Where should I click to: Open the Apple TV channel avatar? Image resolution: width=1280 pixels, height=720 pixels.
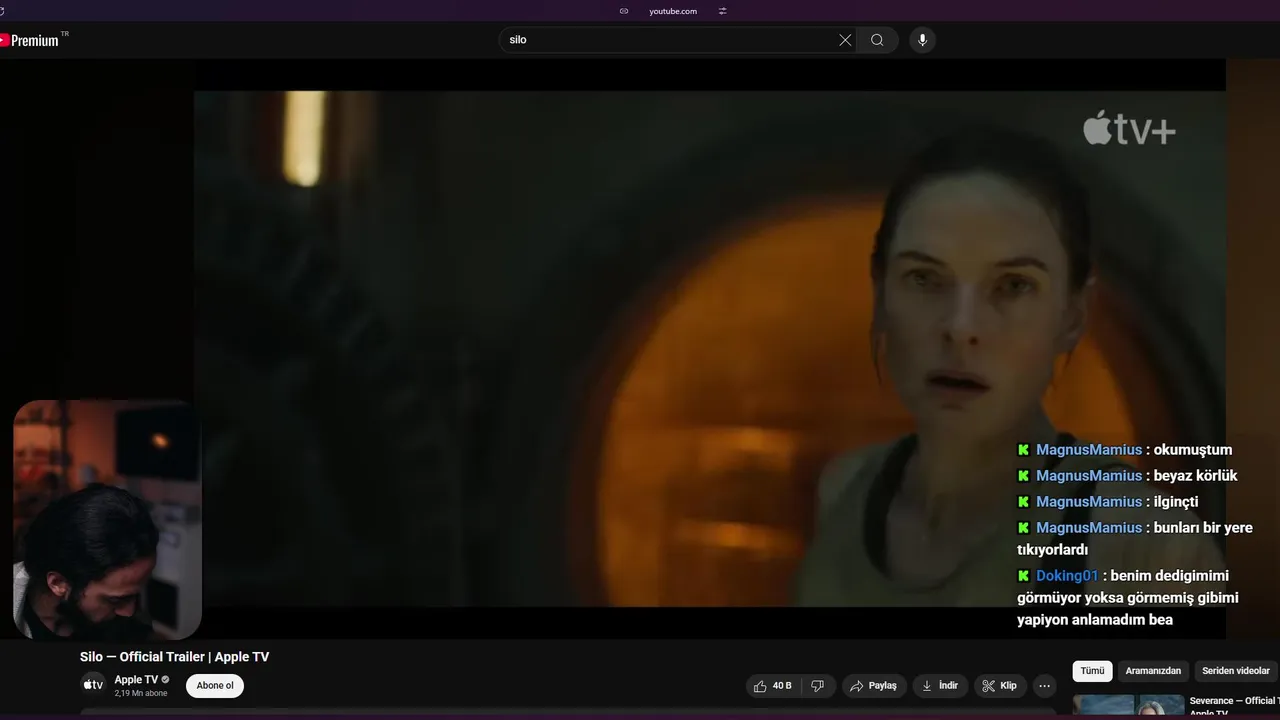click(93, 685)
